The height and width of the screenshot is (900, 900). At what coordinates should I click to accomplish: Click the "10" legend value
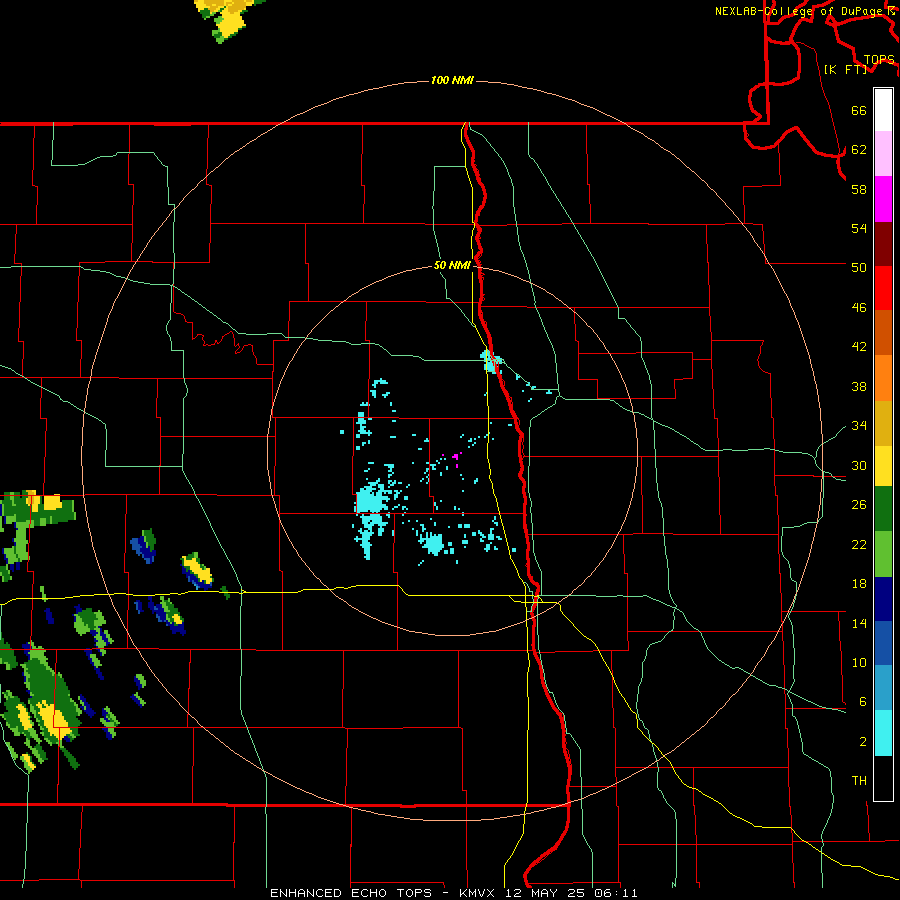(x=859, y=662)
